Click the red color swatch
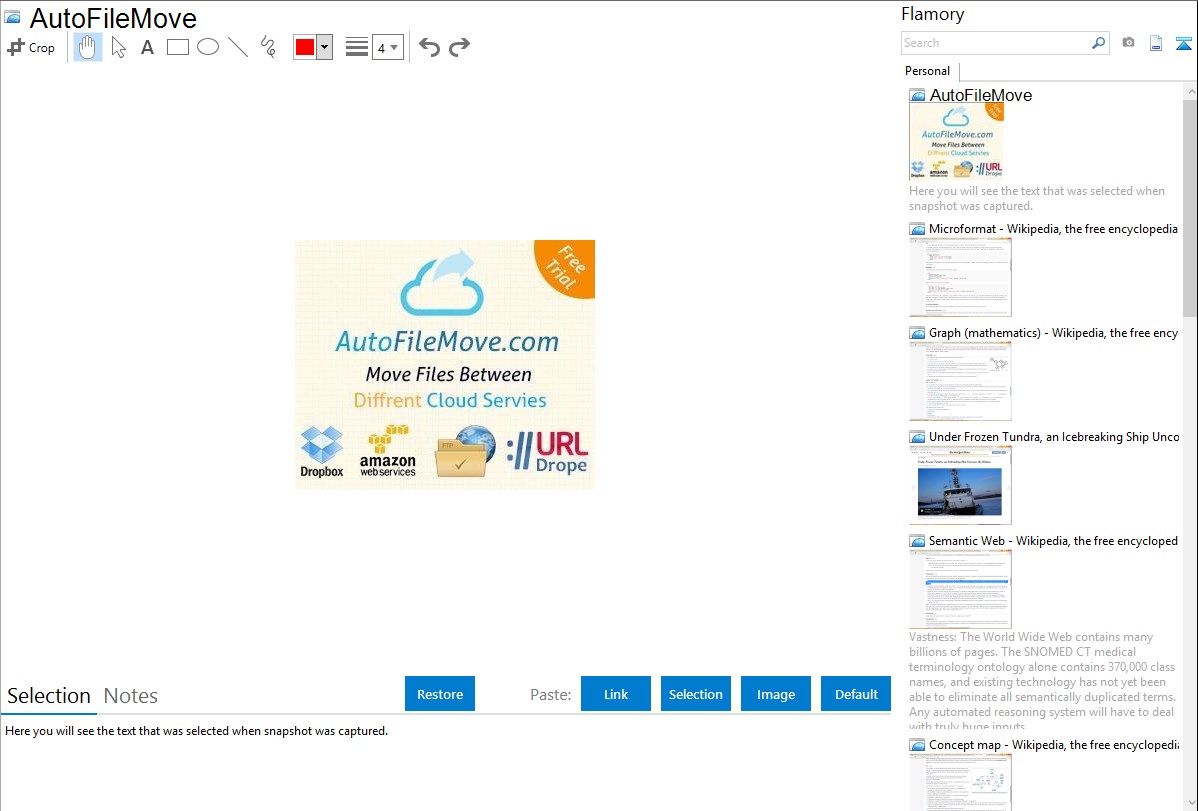This screenshot has width=1198, height=811. 305,47
